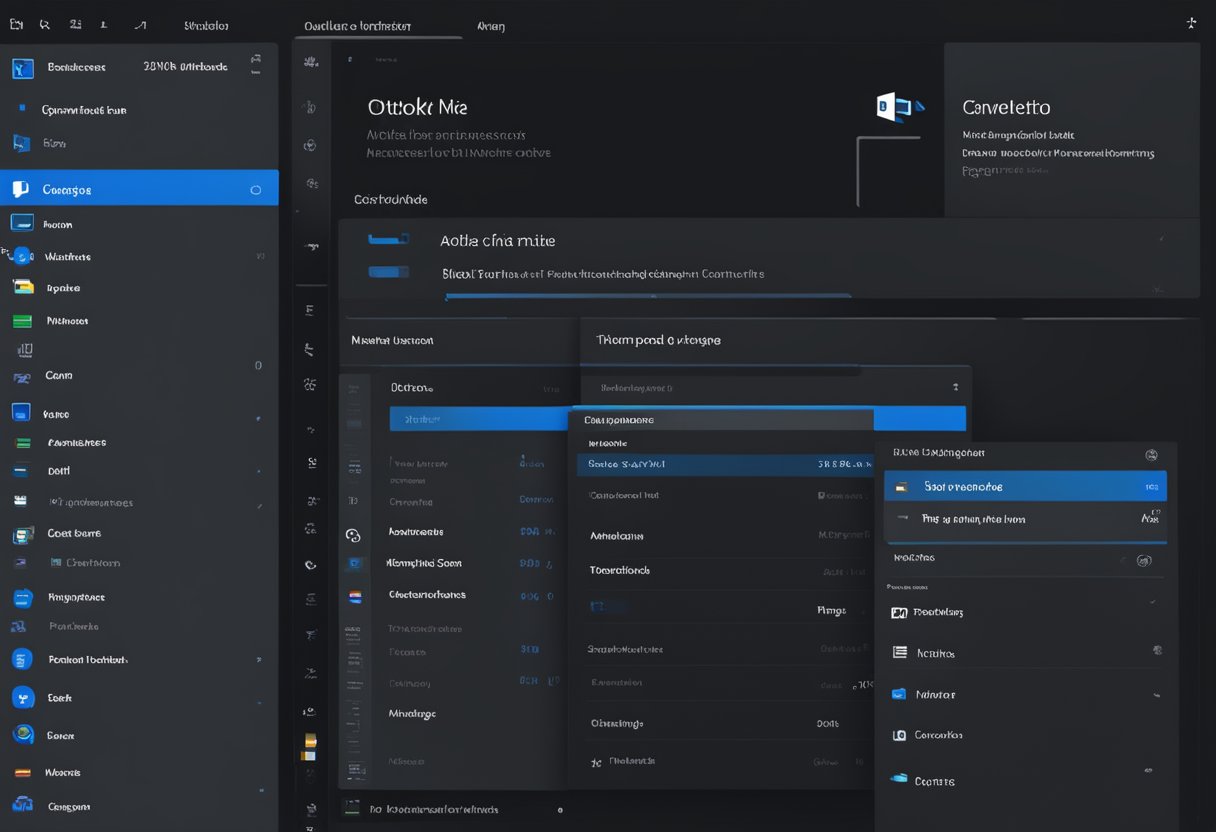The image size is (1216, 832).
Task: Click the globe icon in the lower sidebar
Action: point(22,734)
